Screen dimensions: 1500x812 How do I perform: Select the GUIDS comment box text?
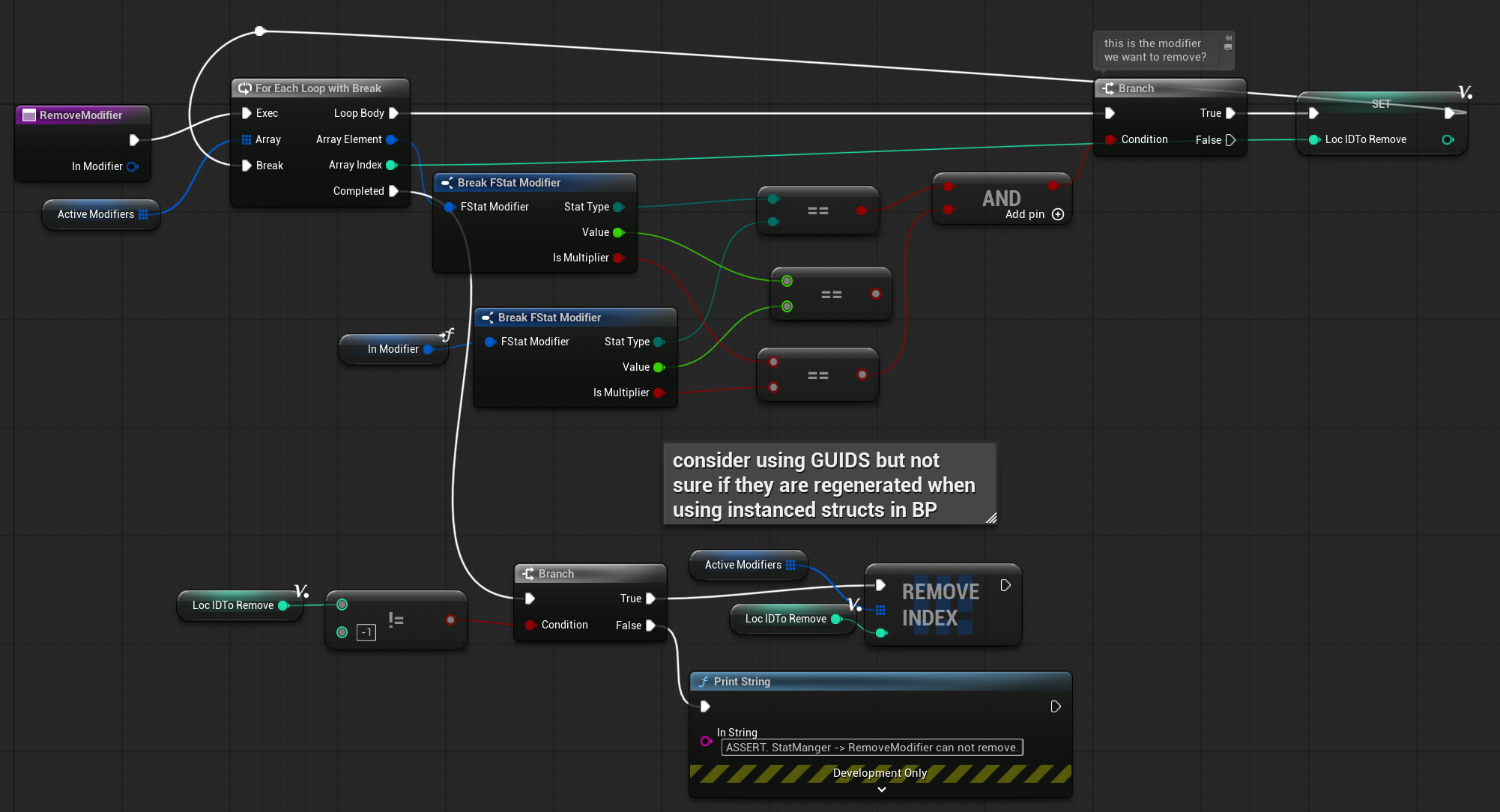823,485
